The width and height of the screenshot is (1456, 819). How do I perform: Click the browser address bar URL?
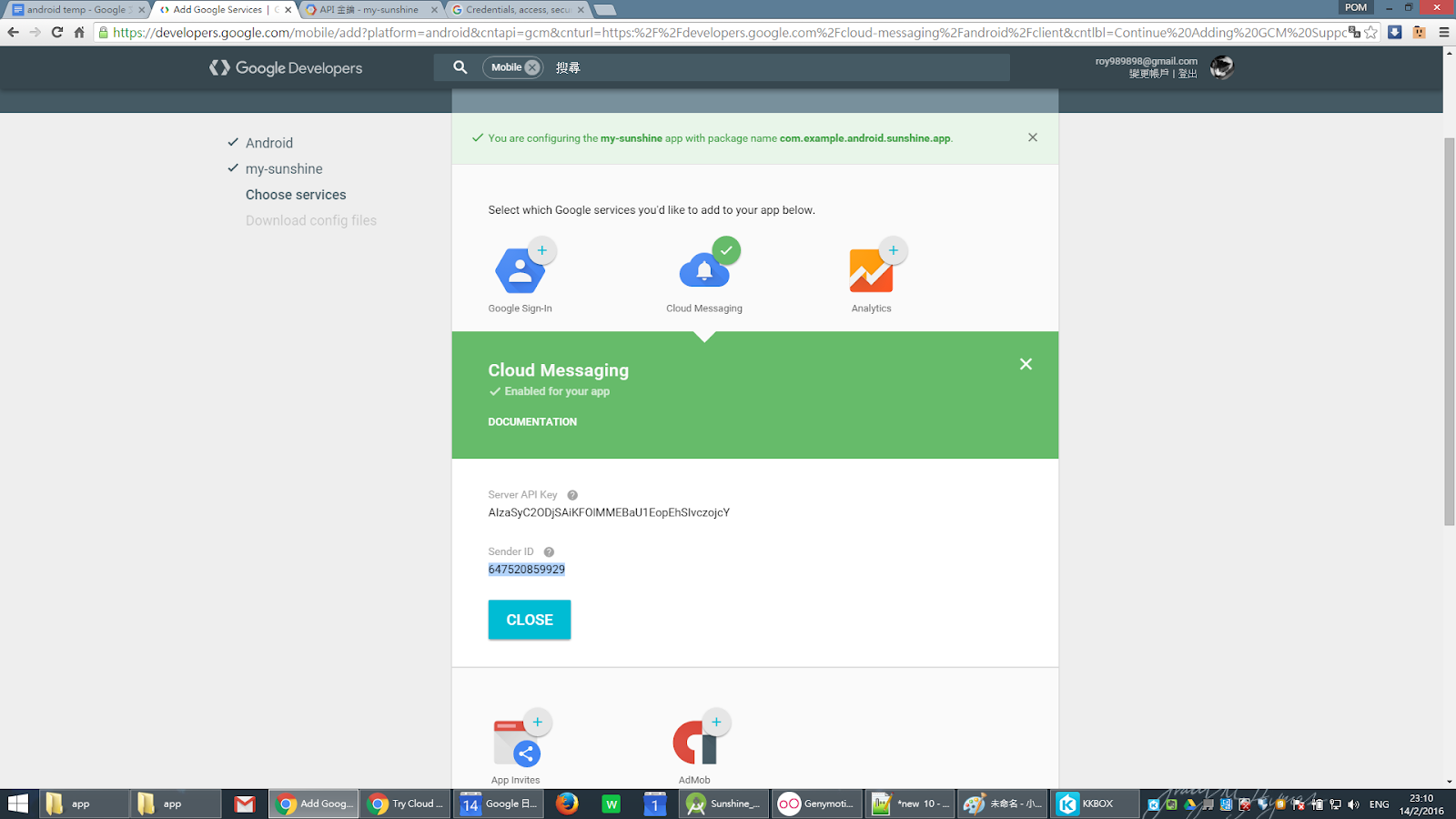pos(728,32)
